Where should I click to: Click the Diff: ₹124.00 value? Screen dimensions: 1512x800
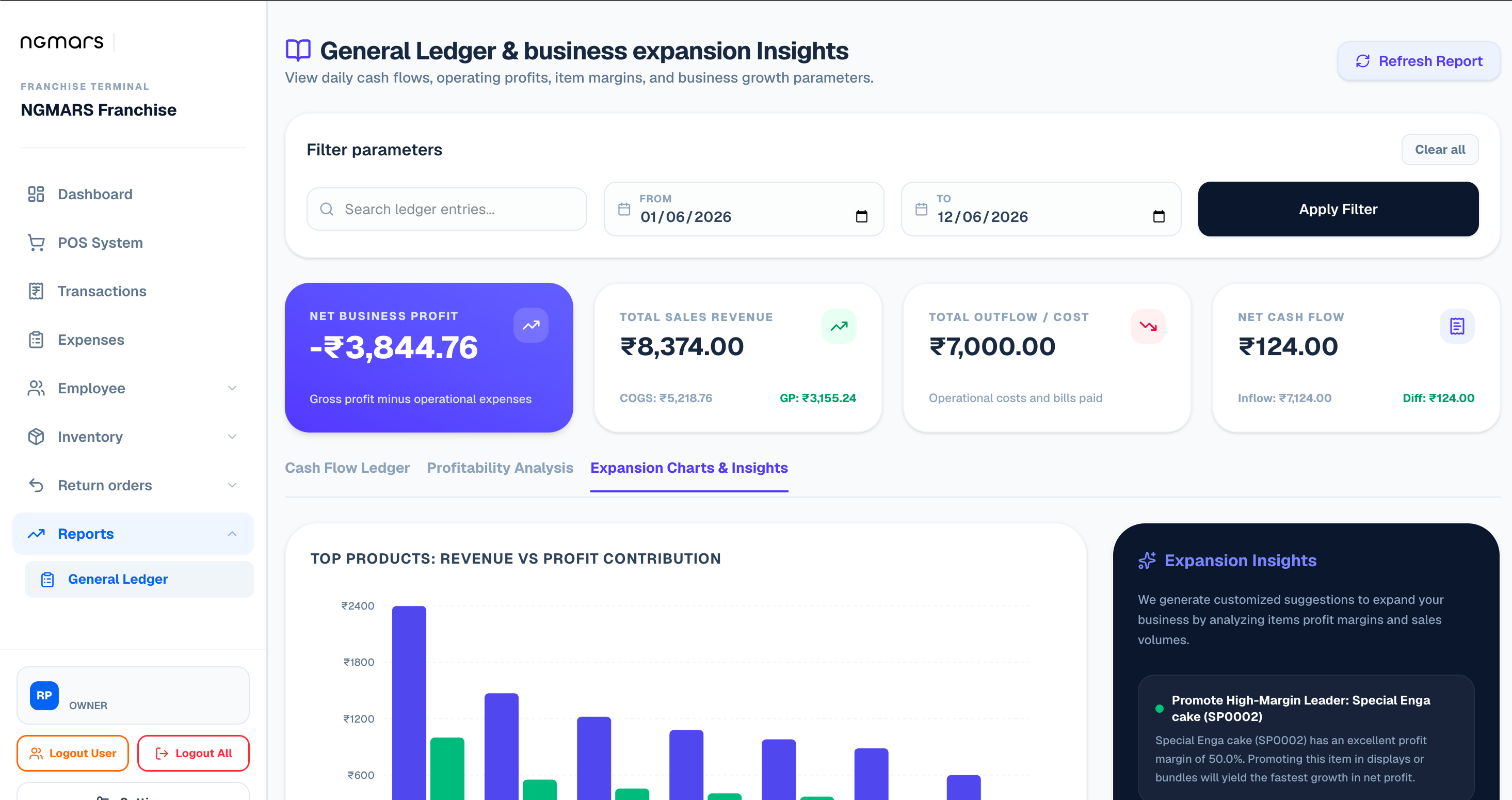[x=1438, y=398]
